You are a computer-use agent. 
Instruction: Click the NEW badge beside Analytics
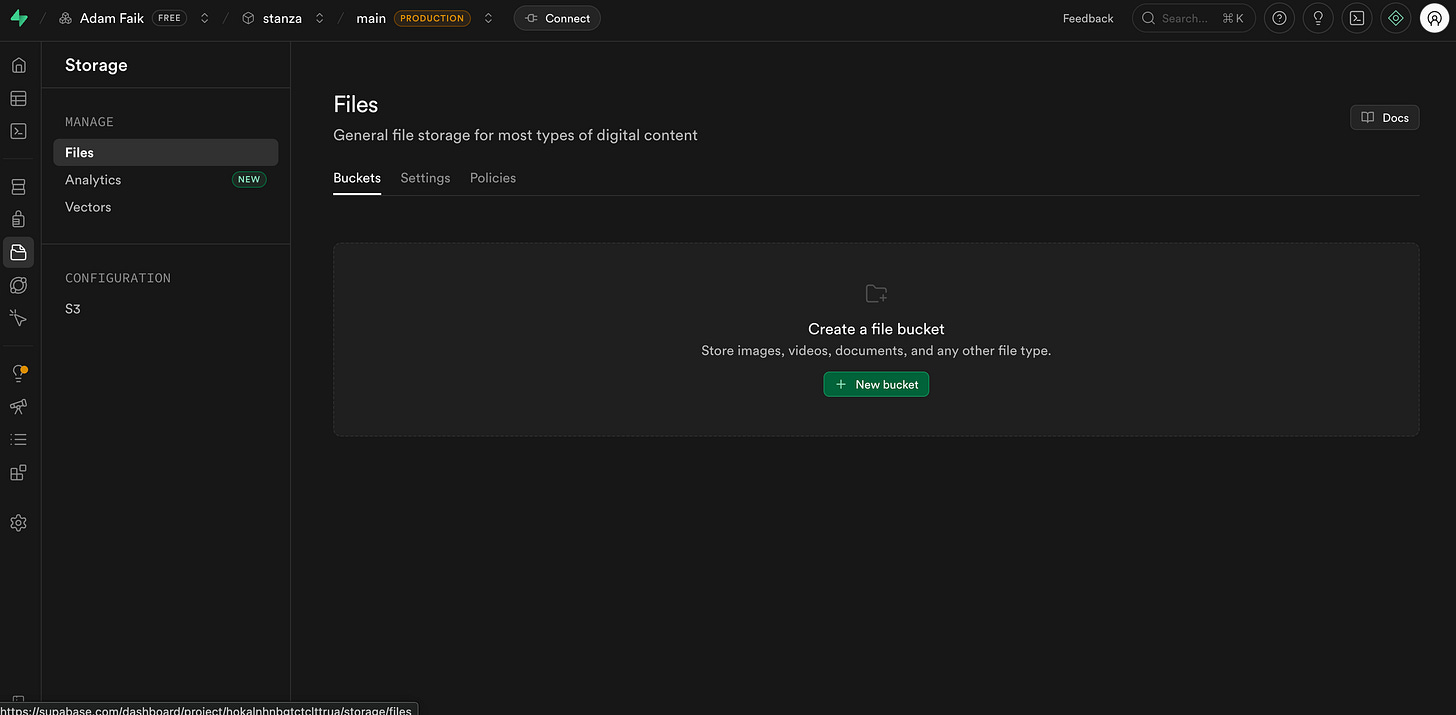pos(249,180)
